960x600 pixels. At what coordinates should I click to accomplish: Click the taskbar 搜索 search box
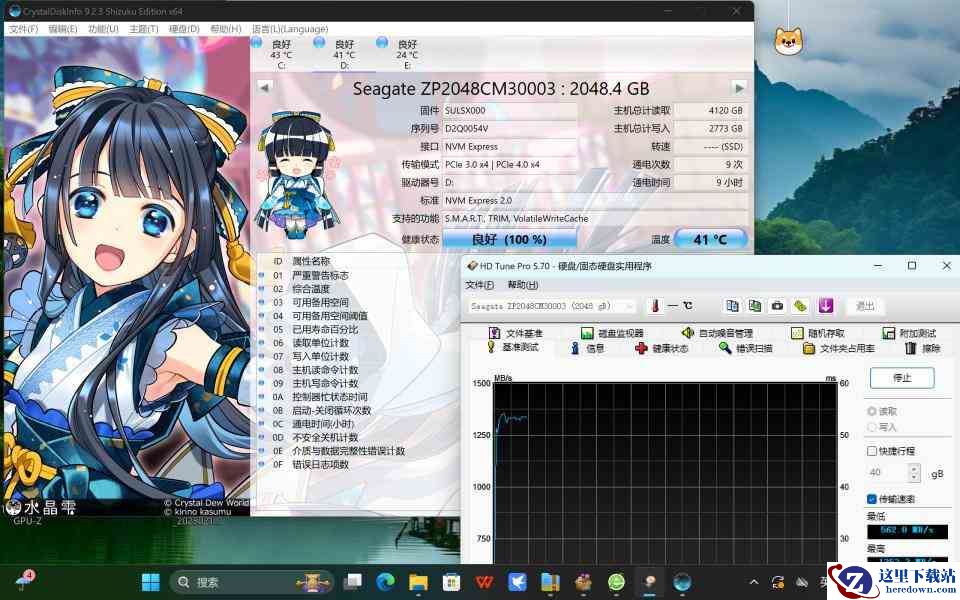click(252, 582)
